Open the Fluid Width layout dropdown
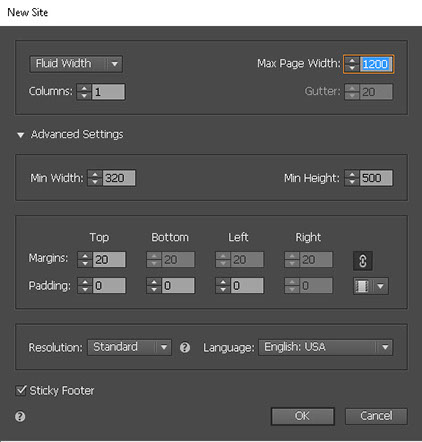Image resolution: width=422 pixels, height=442 pixels. click(x=76, y=64)
